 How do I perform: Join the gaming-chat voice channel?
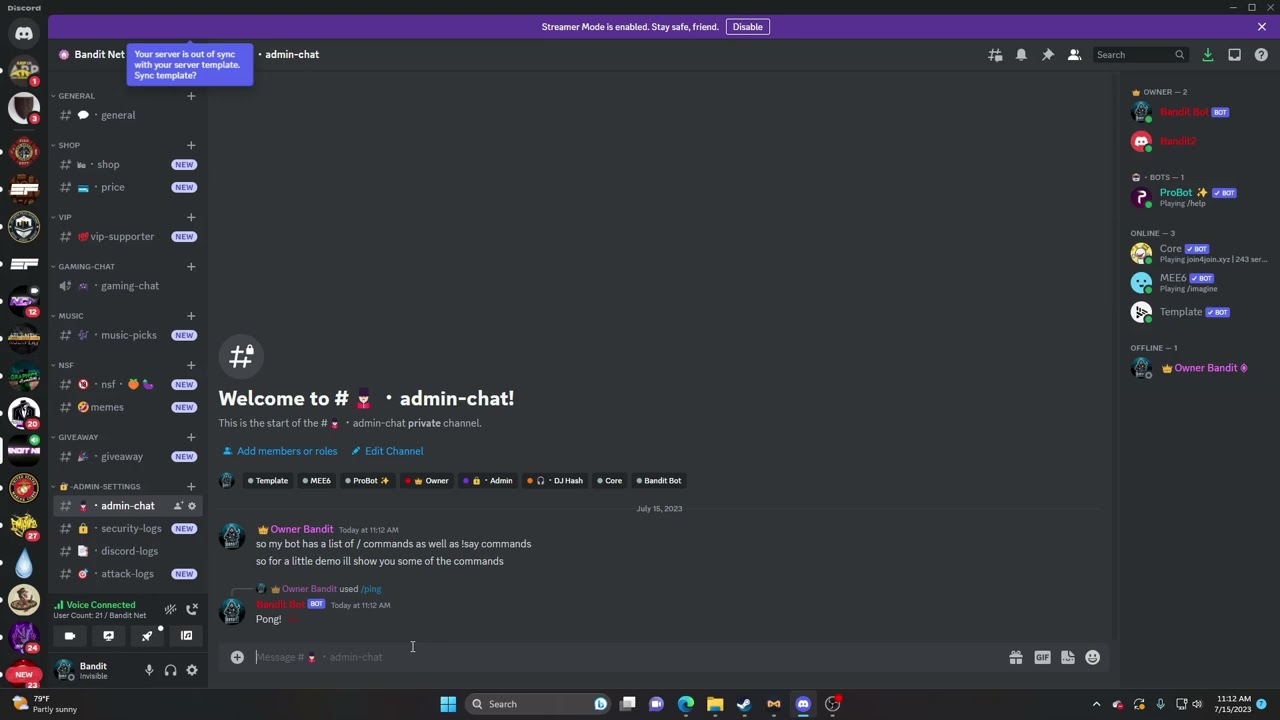[128, 286]
